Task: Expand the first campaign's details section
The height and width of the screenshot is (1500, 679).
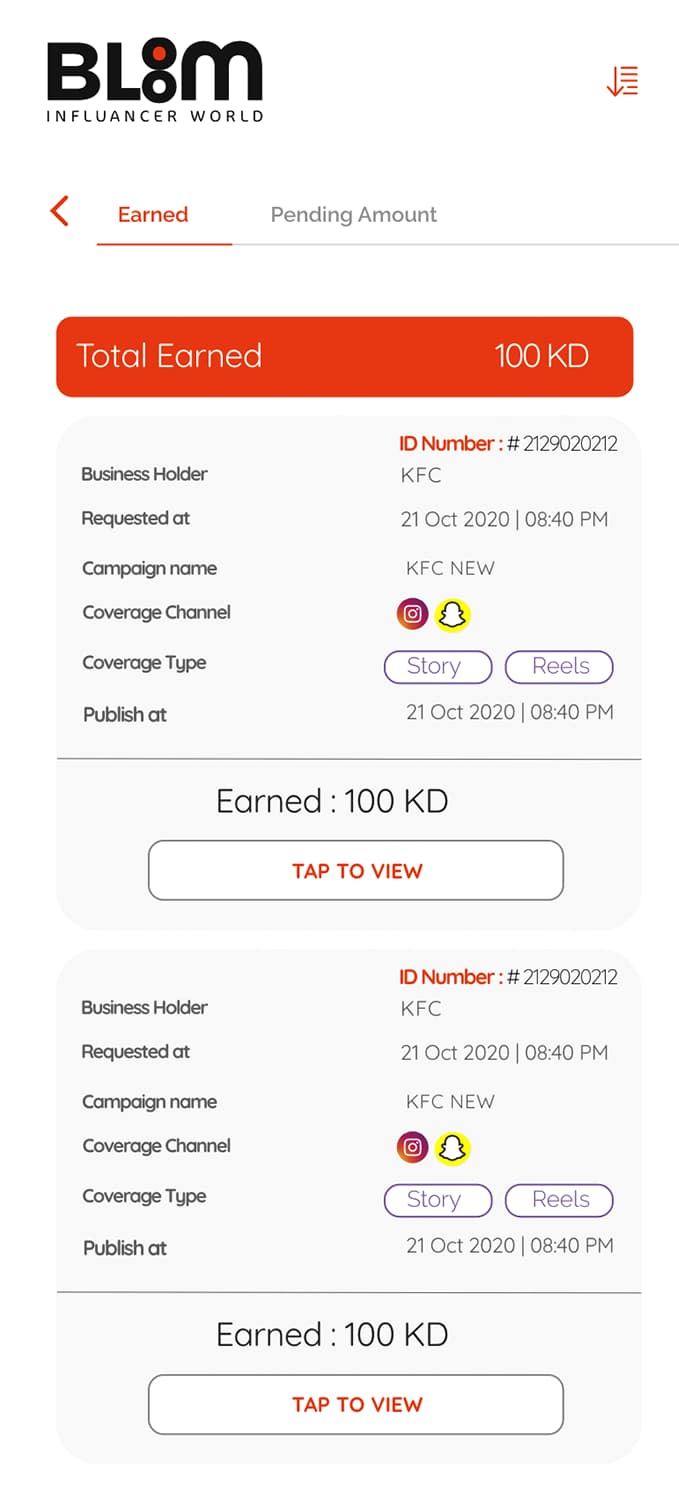Action: pyautogui.click(x=345, y=580)
